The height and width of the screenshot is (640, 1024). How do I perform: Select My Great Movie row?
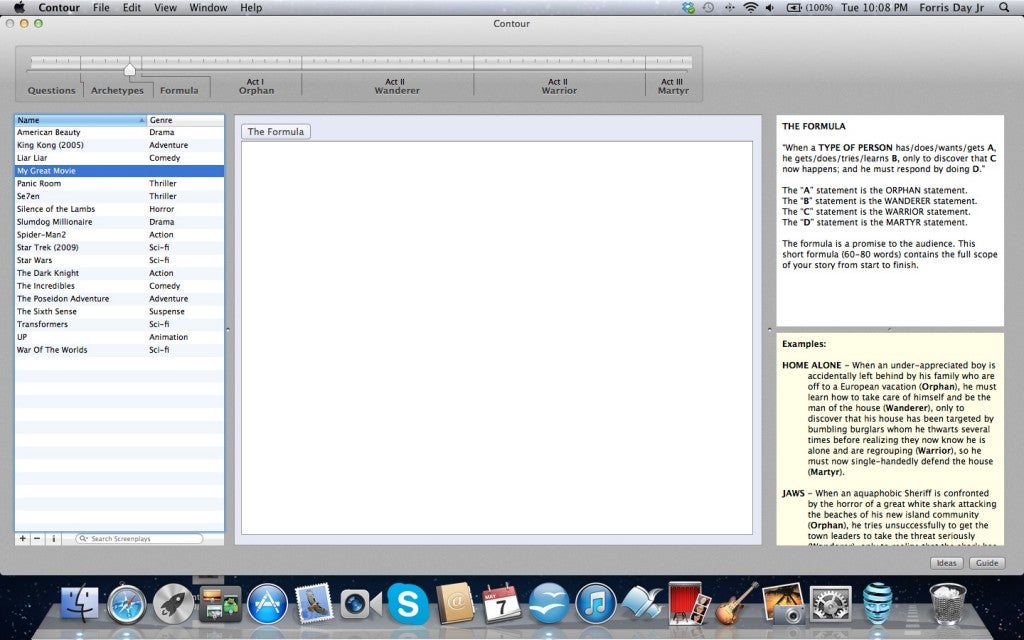(x=120, y=170)
